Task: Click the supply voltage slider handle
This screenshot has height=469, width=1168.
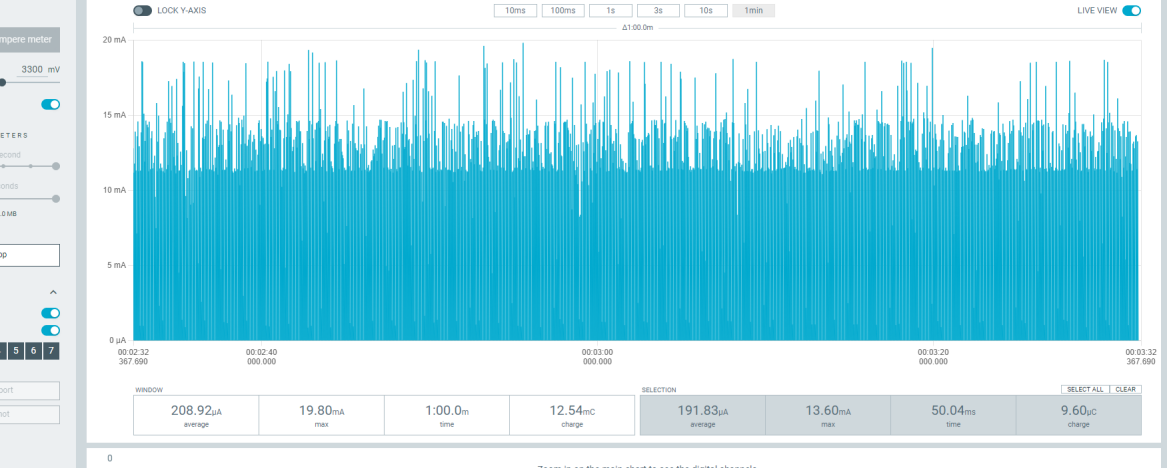Action: point(2,83)
